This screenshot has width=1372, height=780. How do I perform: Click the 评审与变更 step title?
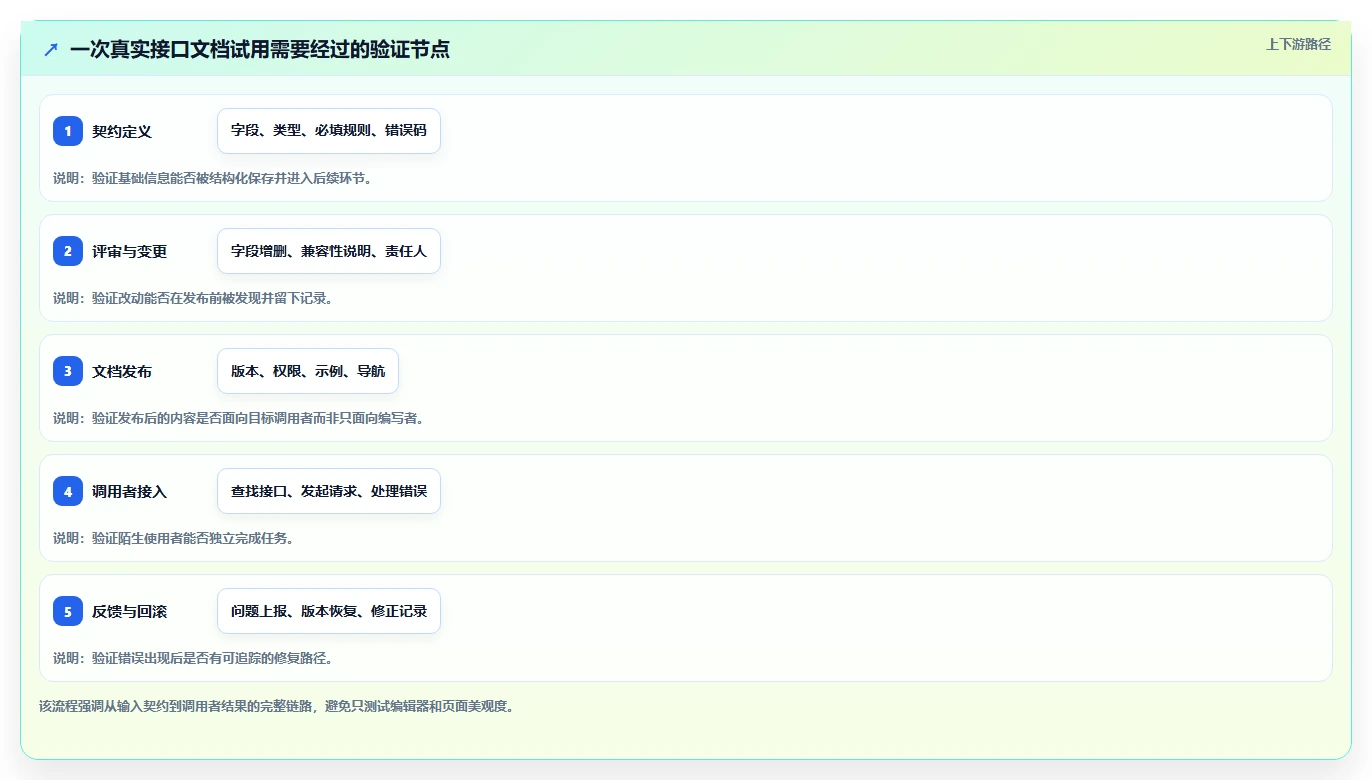pos(130,251)
